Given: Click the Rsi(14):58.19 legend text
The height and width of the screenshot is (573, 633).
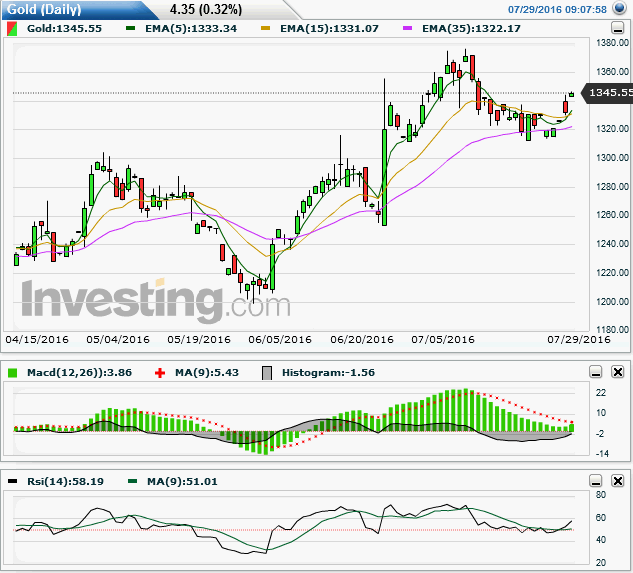Looking at the screenshot, I should pyautogui.click(x=65, y=482).
